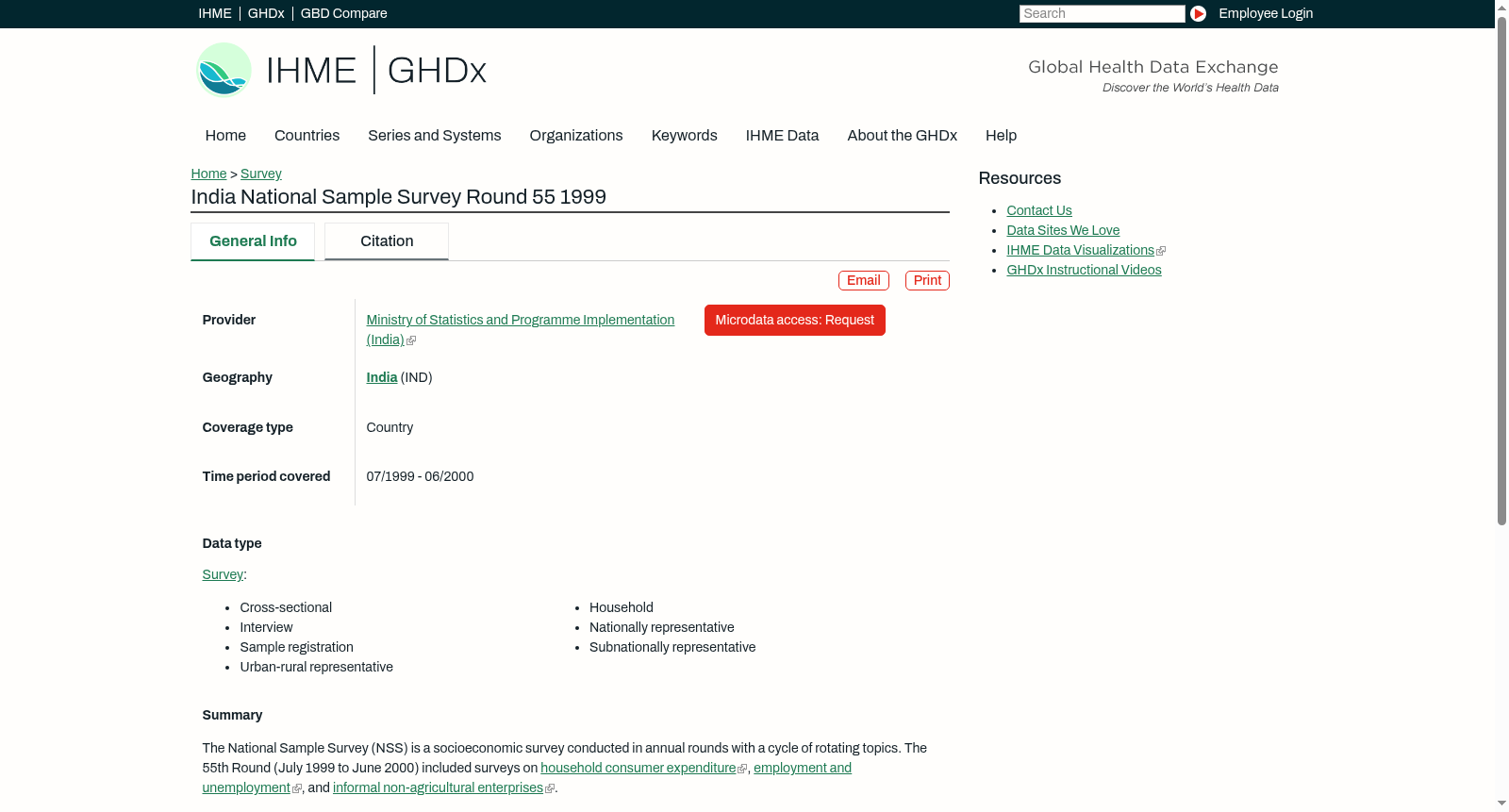This screenshot has height=812, width=1509.
Task: Click the 'Subnationally representative' list item
Action: pos(672,647)
